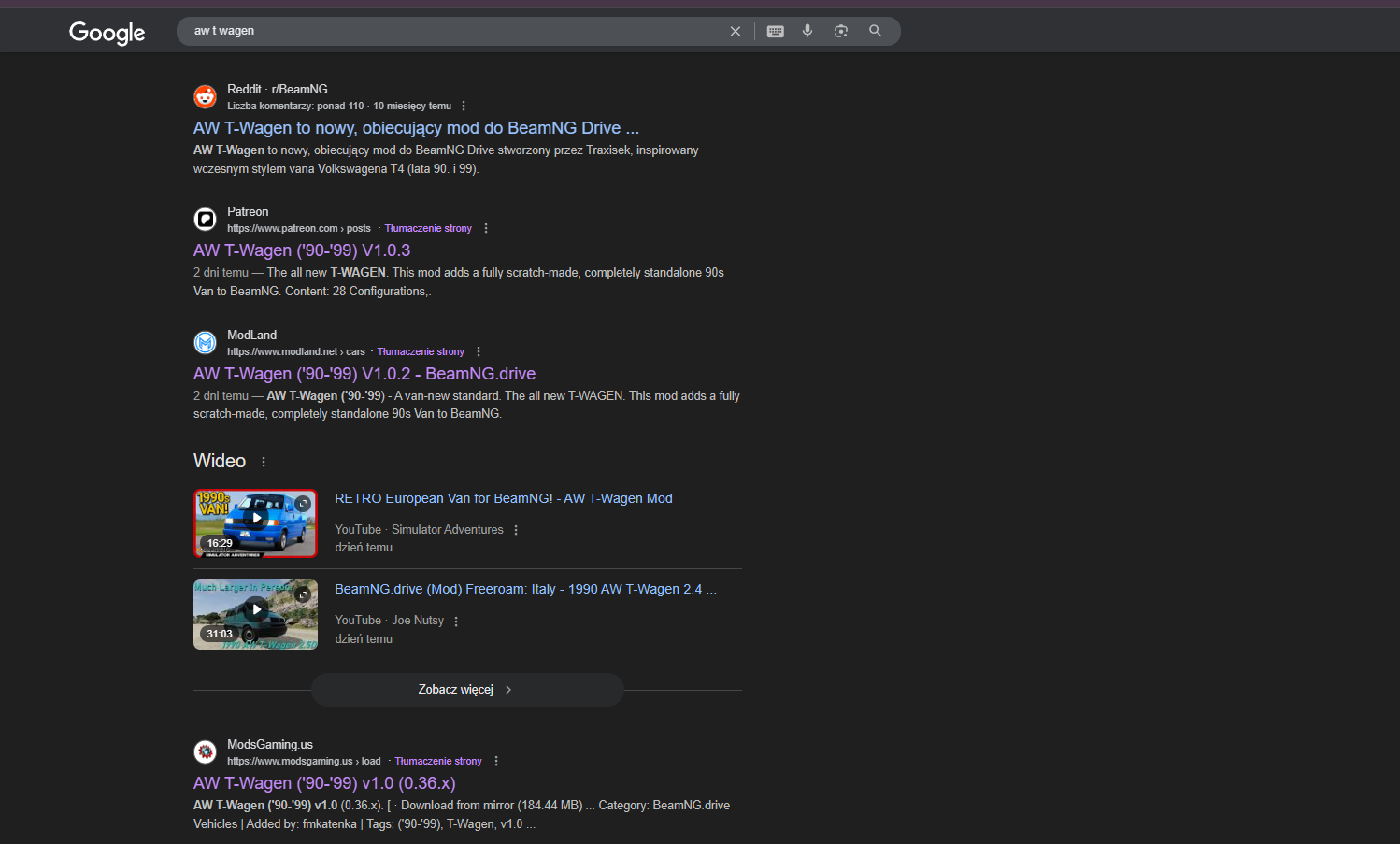This screenshot has width=1400, height=844.
Task: Click the ModLand favicon icon
Action: pyautogui.click(x=206, y=342)
